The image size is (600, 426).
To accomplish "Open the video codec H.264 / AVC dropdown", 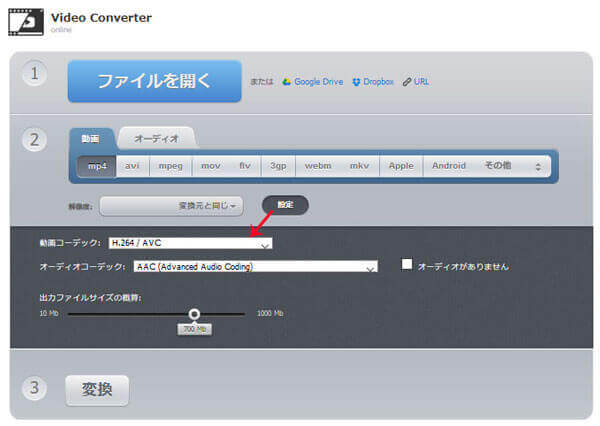I will (191, 243).
